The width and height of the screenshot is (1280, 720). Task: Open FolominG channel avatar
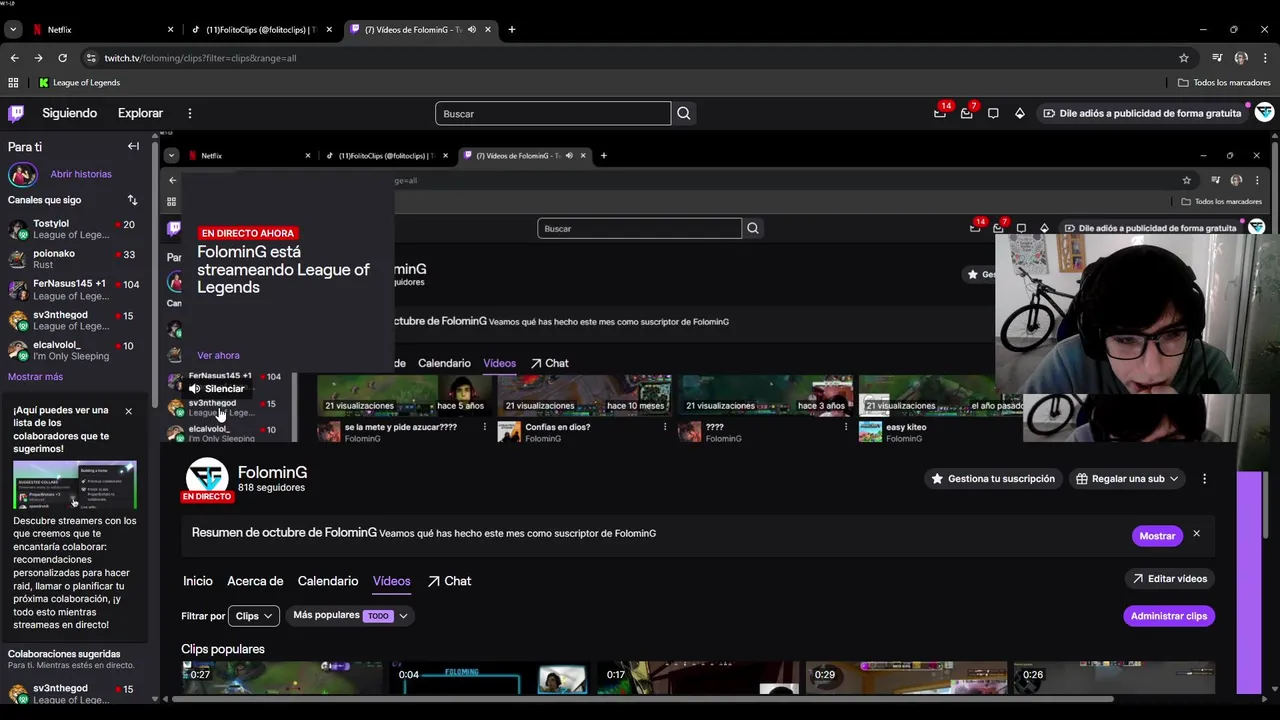tap(207, 477)
